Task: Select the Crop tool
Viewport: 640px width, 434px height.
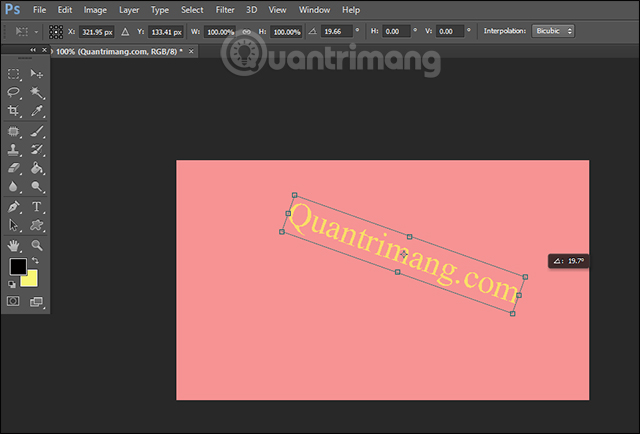Action: [x=14, y=111]
